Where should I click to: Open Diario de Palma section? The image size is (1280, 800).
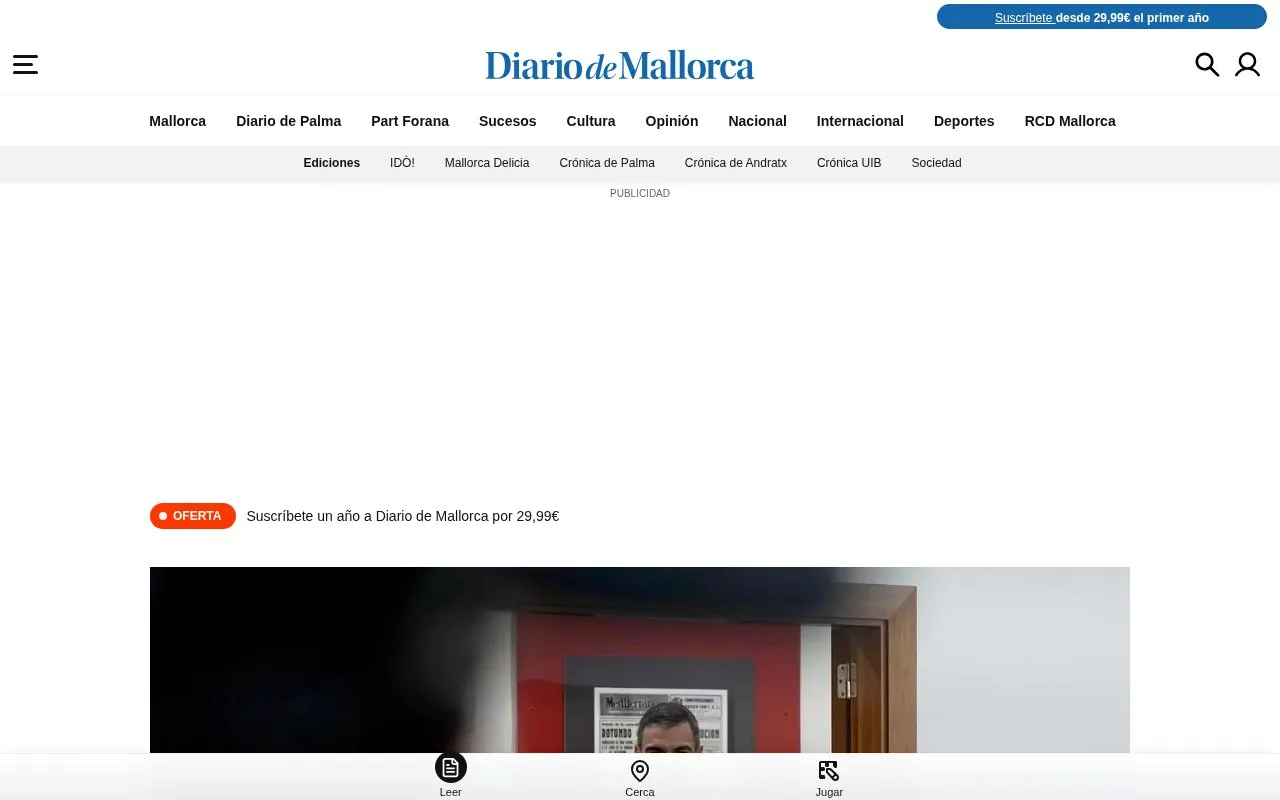(x=289, y=121)
